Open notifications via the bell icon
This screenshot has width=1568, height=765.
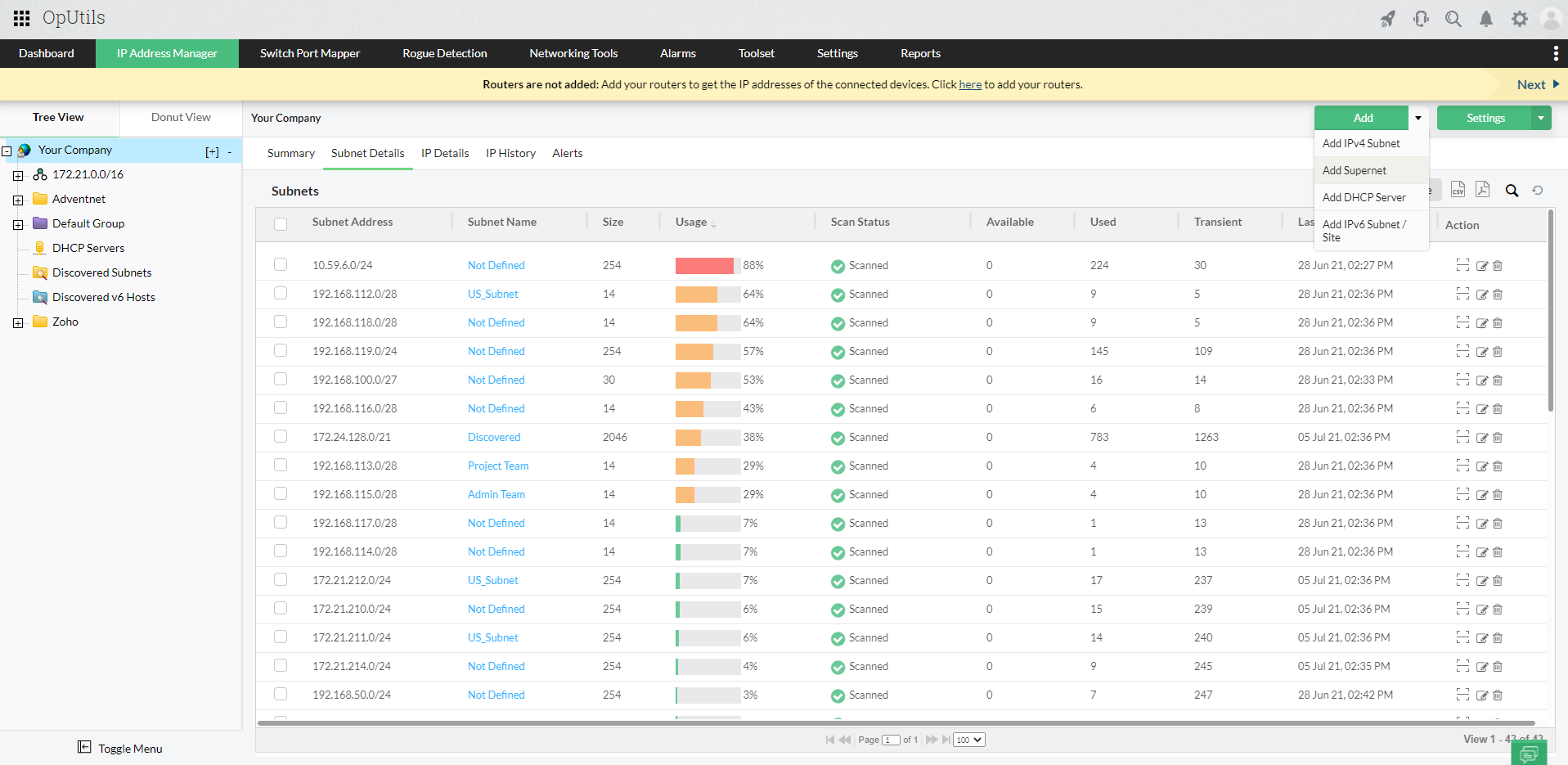(x=1486, y=18)
